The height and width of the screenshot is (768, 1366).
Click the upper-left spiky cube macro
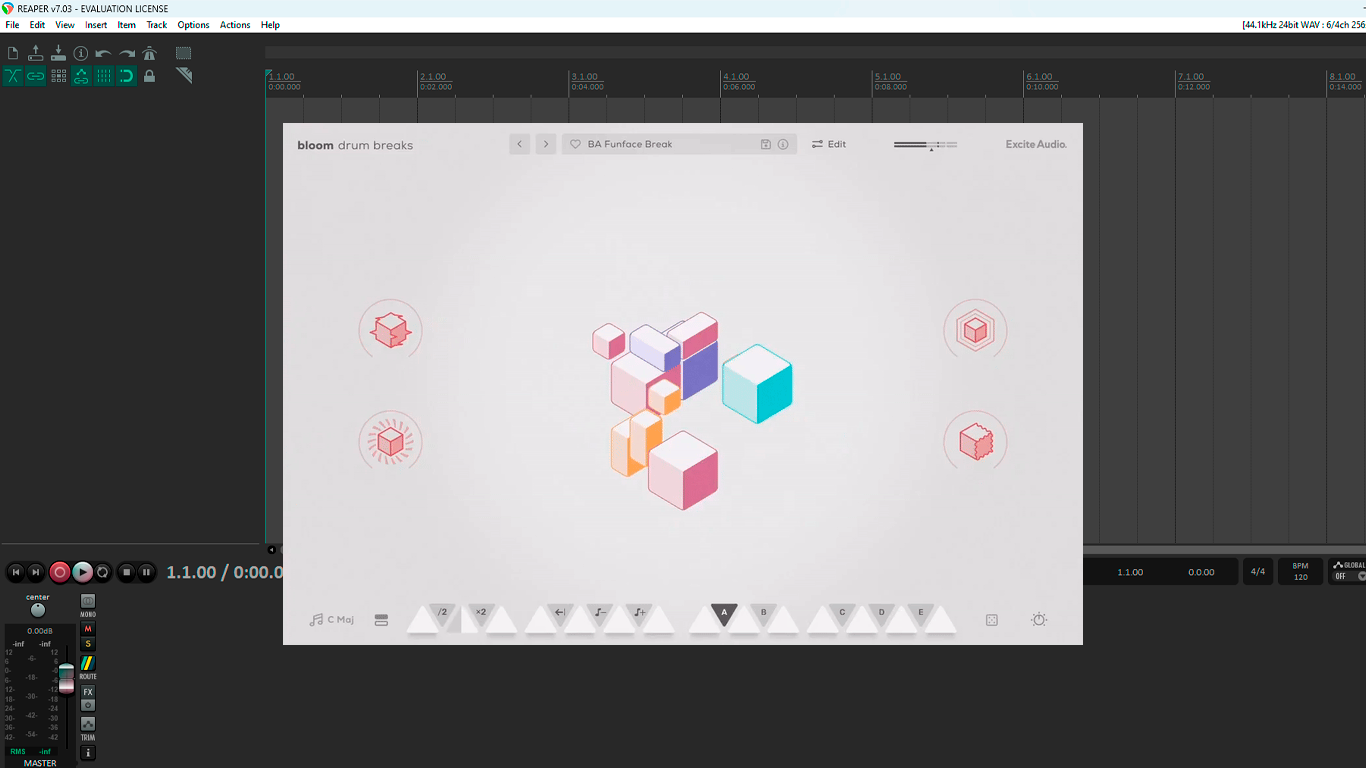coord(390,330)
